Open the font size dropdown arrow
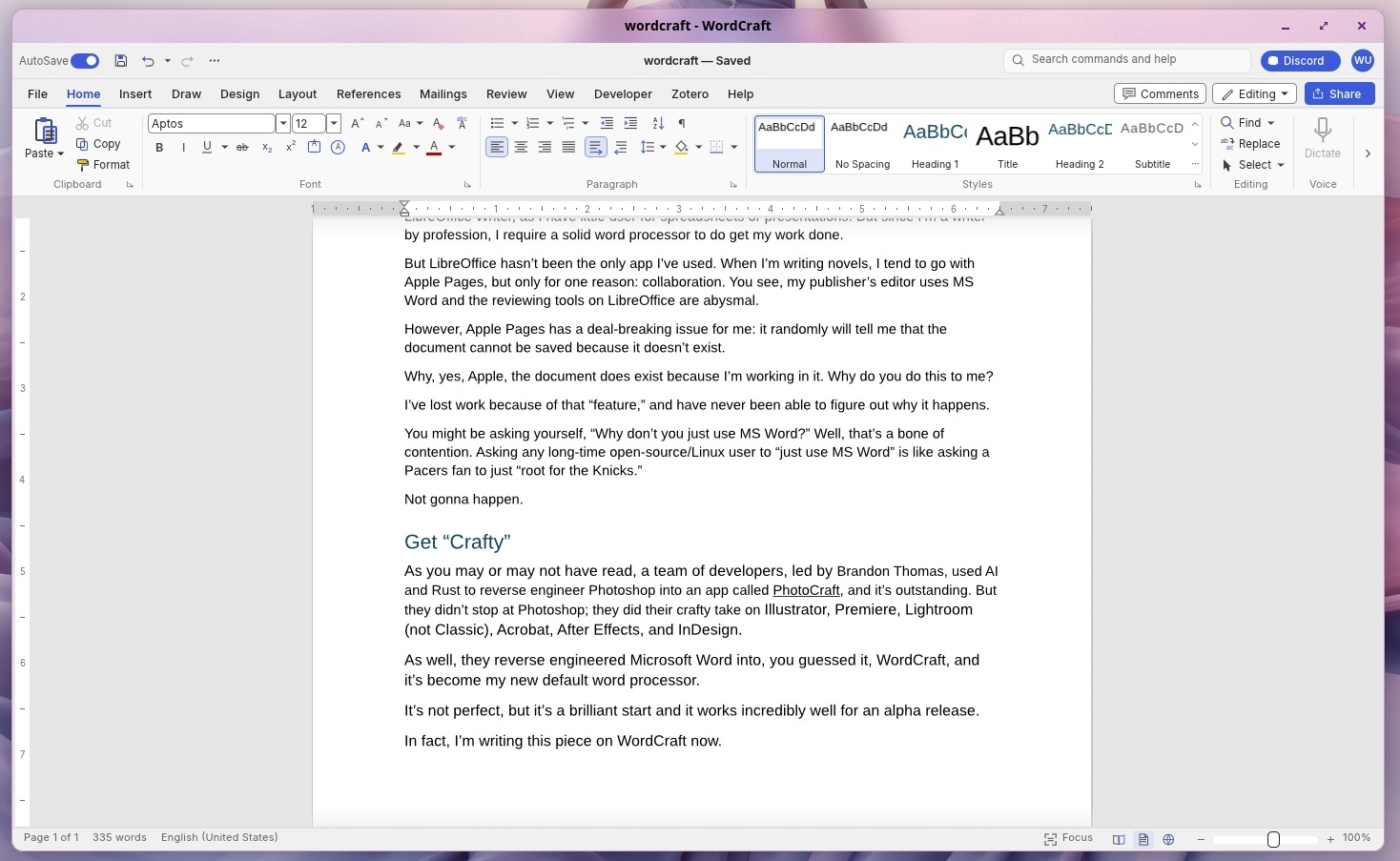This screenshot has height=861, width=1400. [334, 123]
